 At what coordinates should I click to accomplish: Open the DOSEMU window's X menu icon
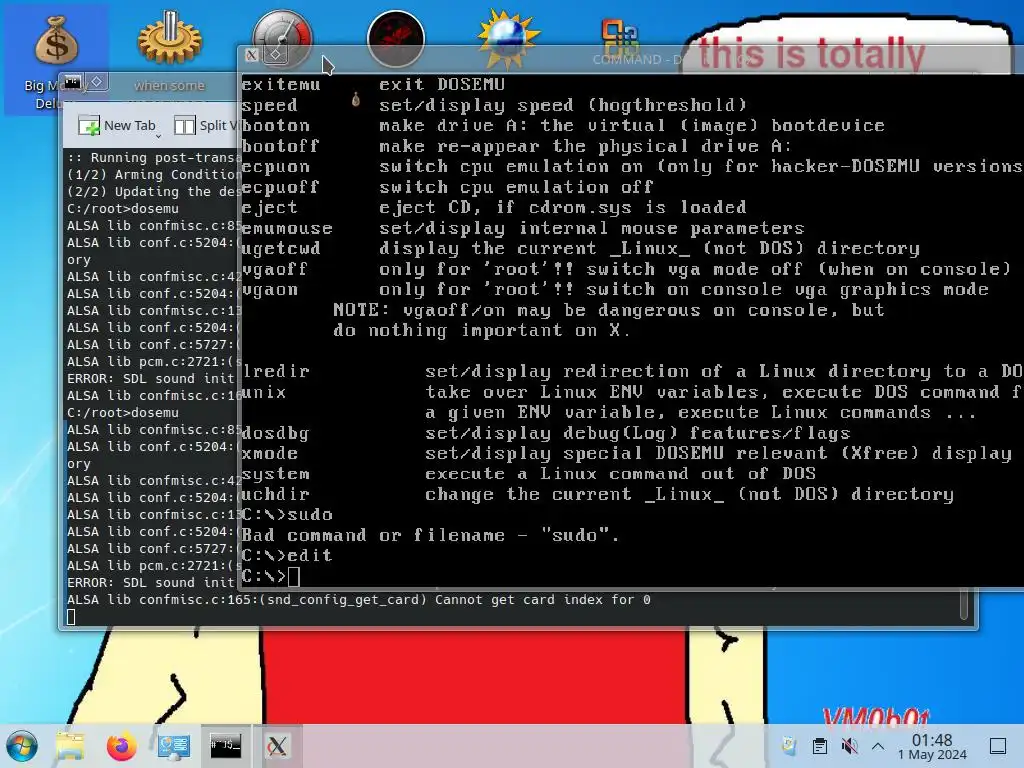(252, 56)
